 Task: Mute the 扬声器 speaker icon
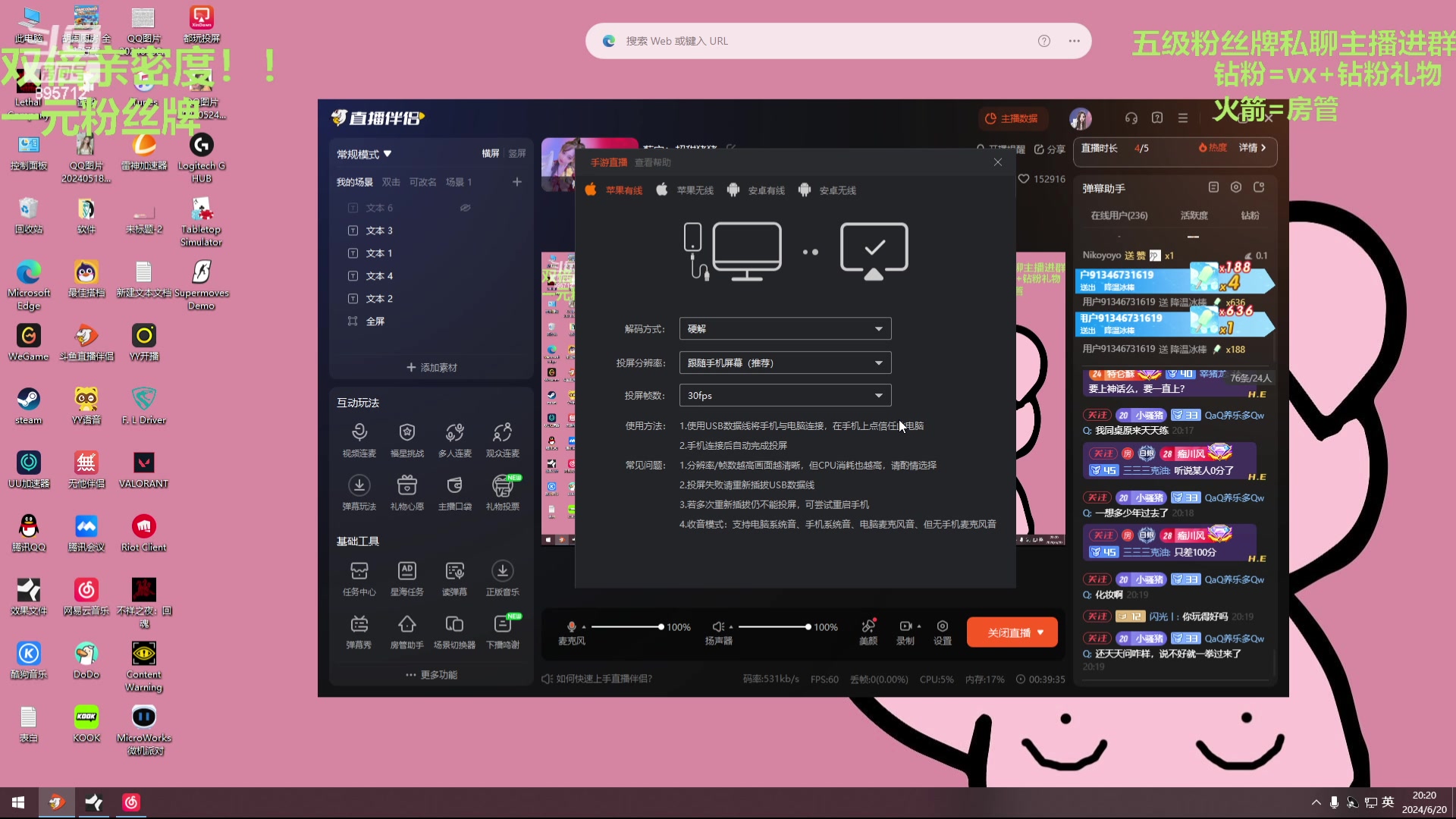[717, 626]
